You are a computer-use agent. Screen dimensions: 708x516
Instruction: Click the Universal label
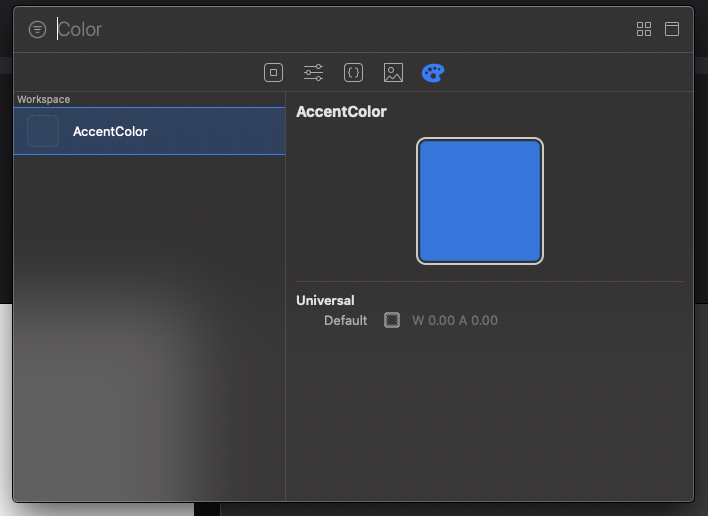tap(325, 300)
